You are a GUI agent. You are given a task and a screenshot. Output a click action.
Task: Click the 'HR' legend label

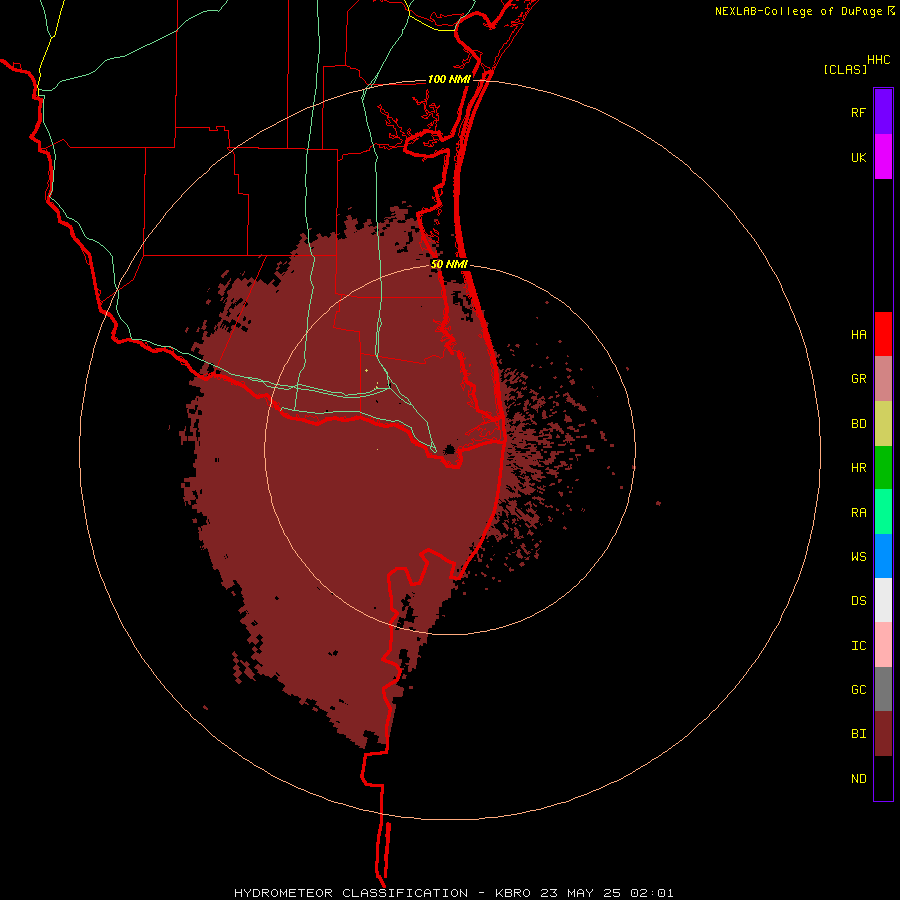858,467
